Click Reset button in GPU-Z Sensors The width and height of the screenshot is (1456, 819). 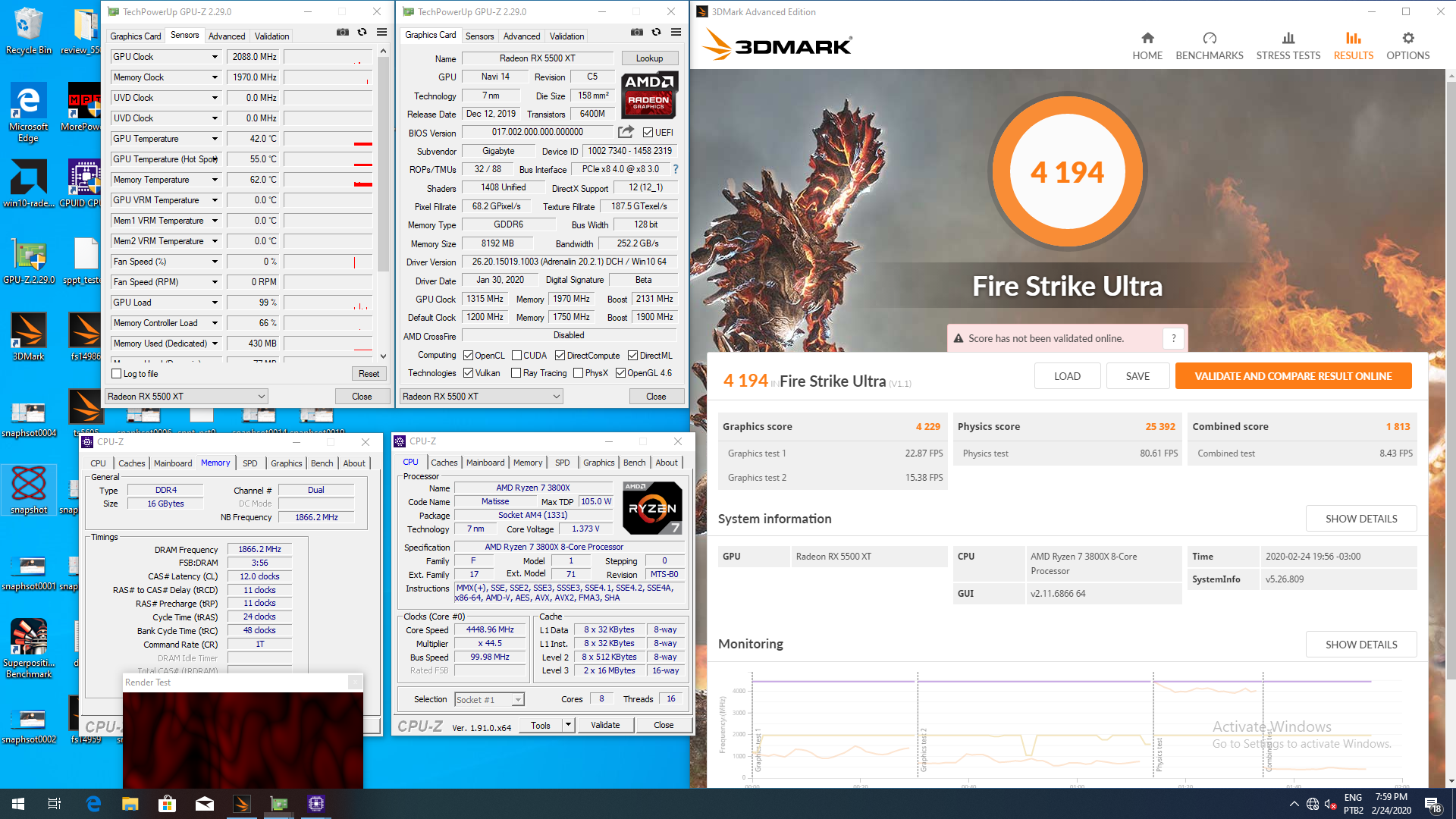click(x=369, y=374)
